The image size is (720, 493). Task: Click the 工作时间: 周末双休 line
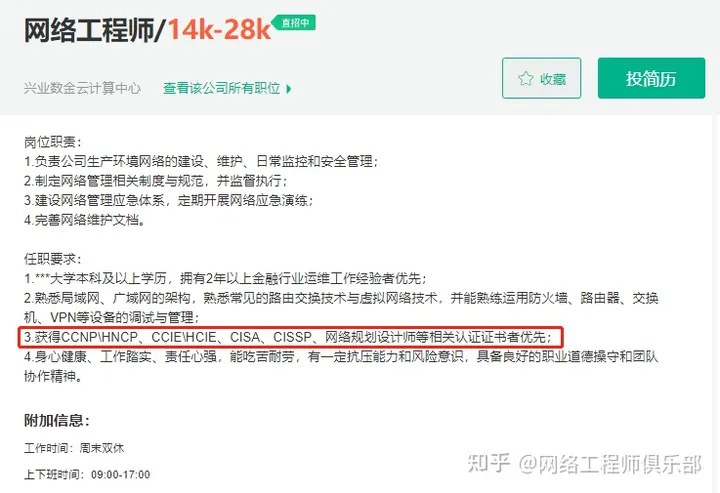74,448
